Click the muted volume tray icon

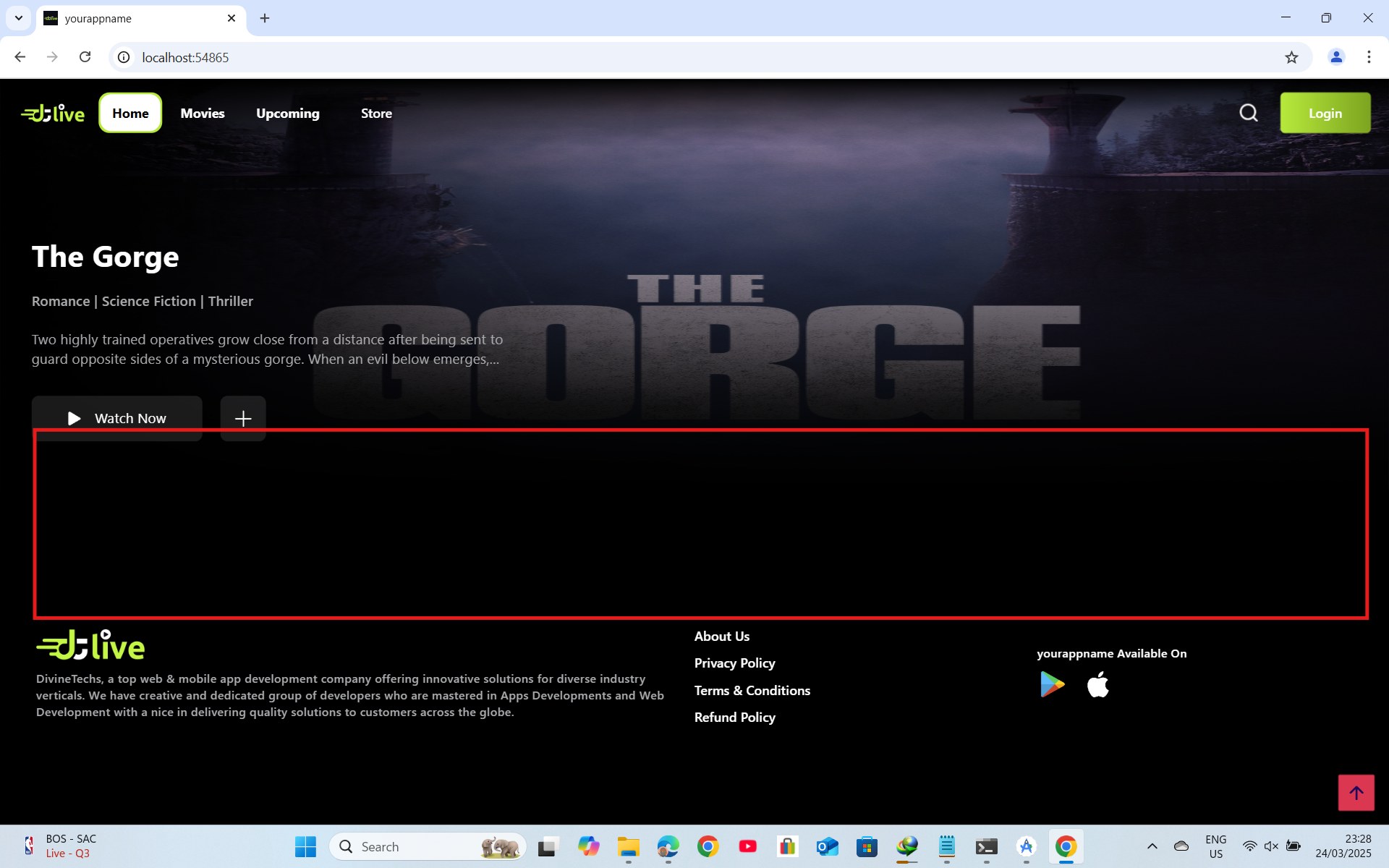1271,846
